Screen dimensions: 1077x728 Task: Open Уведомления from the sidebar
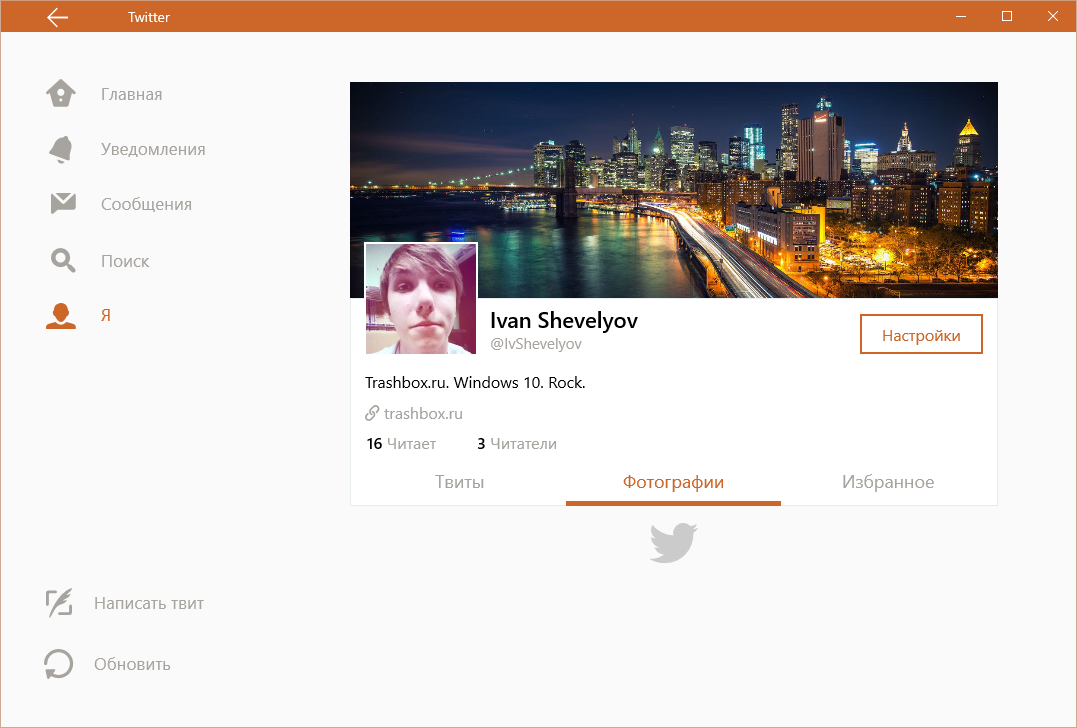(153, 149)
